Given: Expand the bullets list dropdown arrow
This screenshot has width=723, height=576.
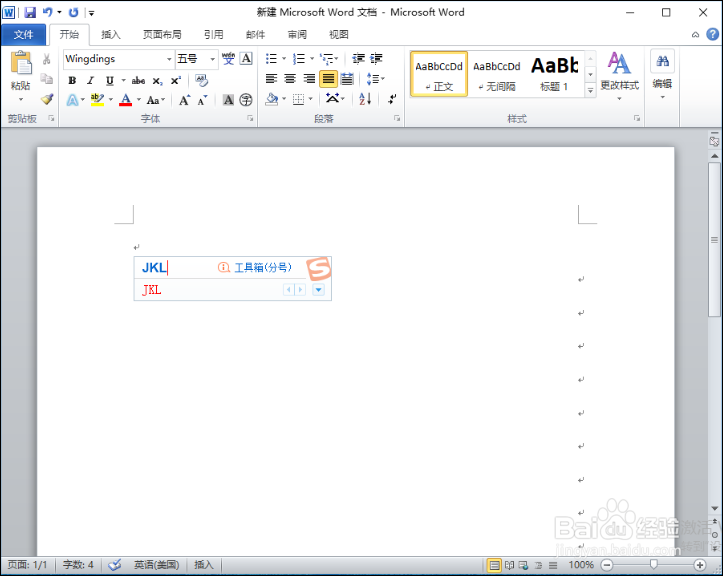Looking at the screenshot, I should [284, 59].
